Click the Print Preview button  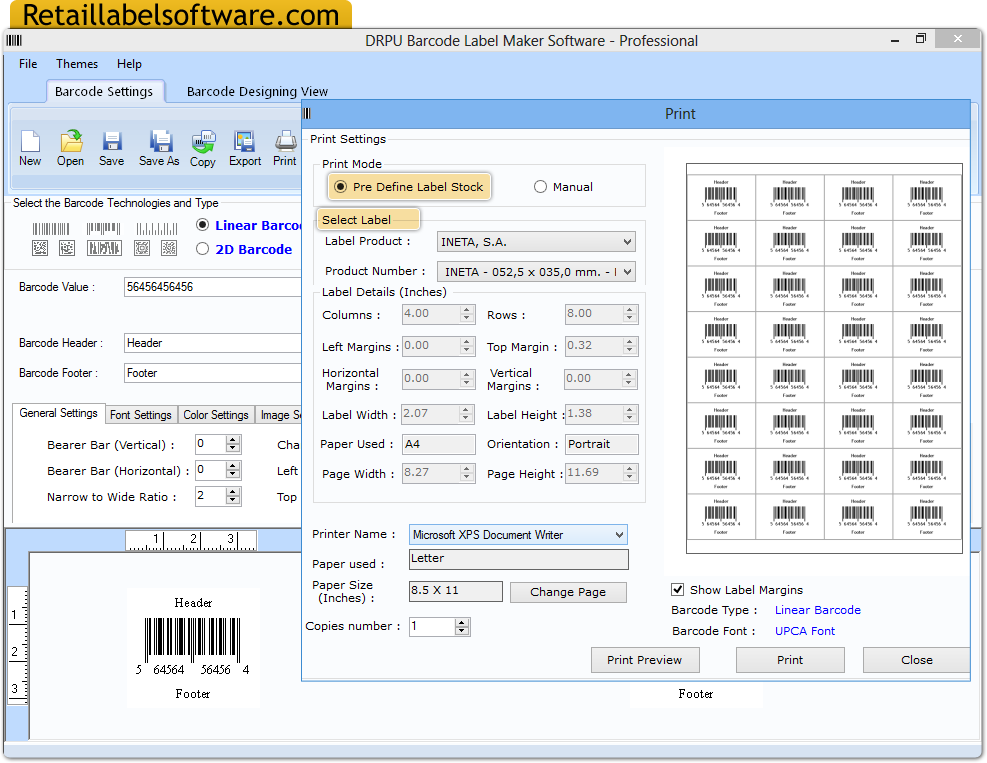[644, 660]
